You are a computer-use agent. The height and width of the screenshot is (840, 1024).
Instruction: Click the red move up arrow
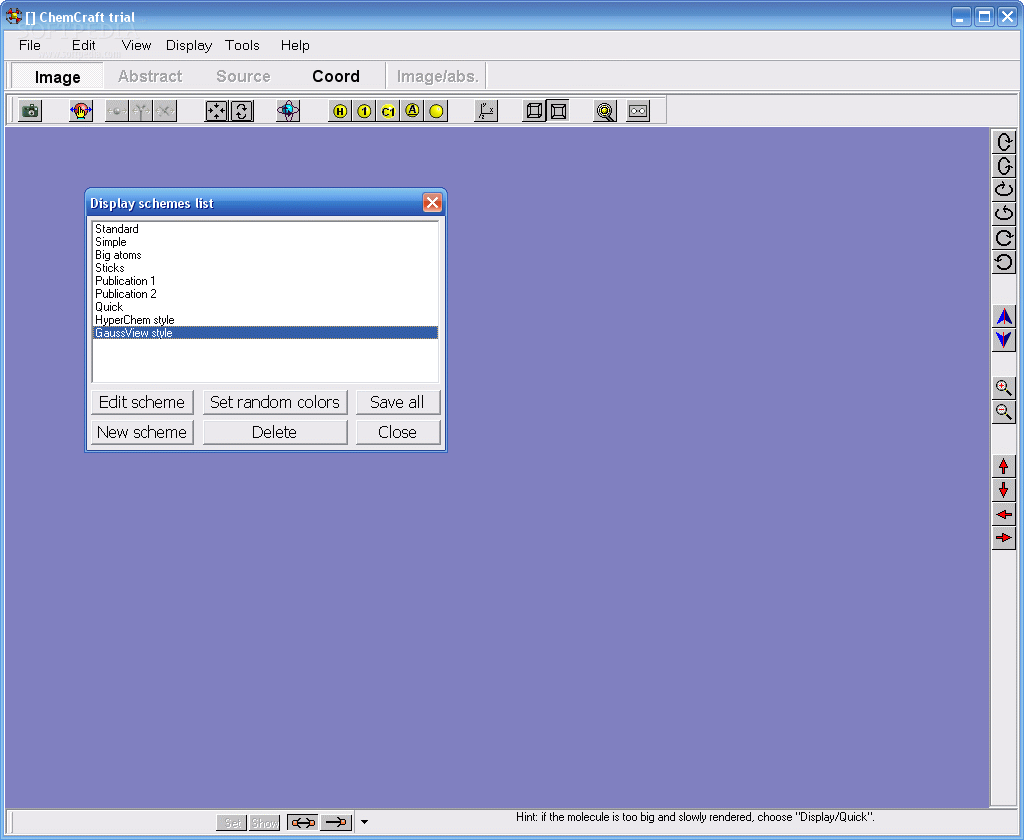(1004, 466)
